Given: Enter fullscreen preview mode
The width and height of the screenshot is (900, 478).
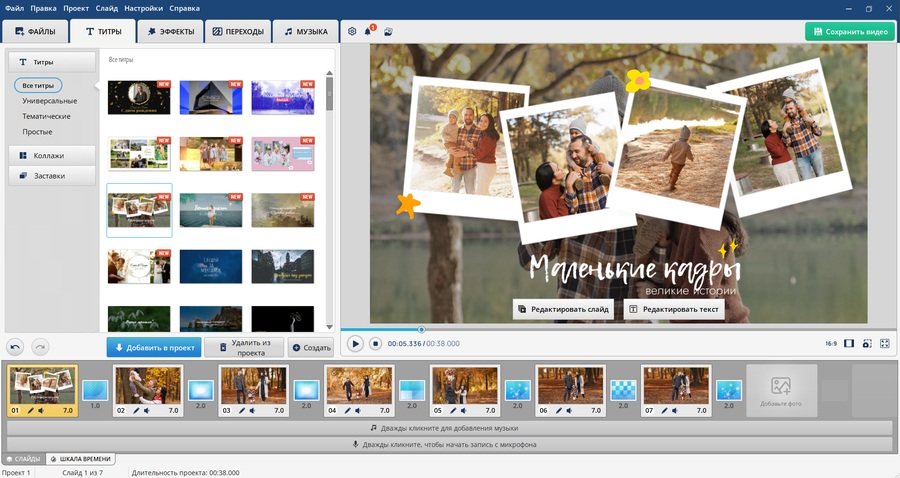Looking at the screenshot, I should [x=884, y=343].
